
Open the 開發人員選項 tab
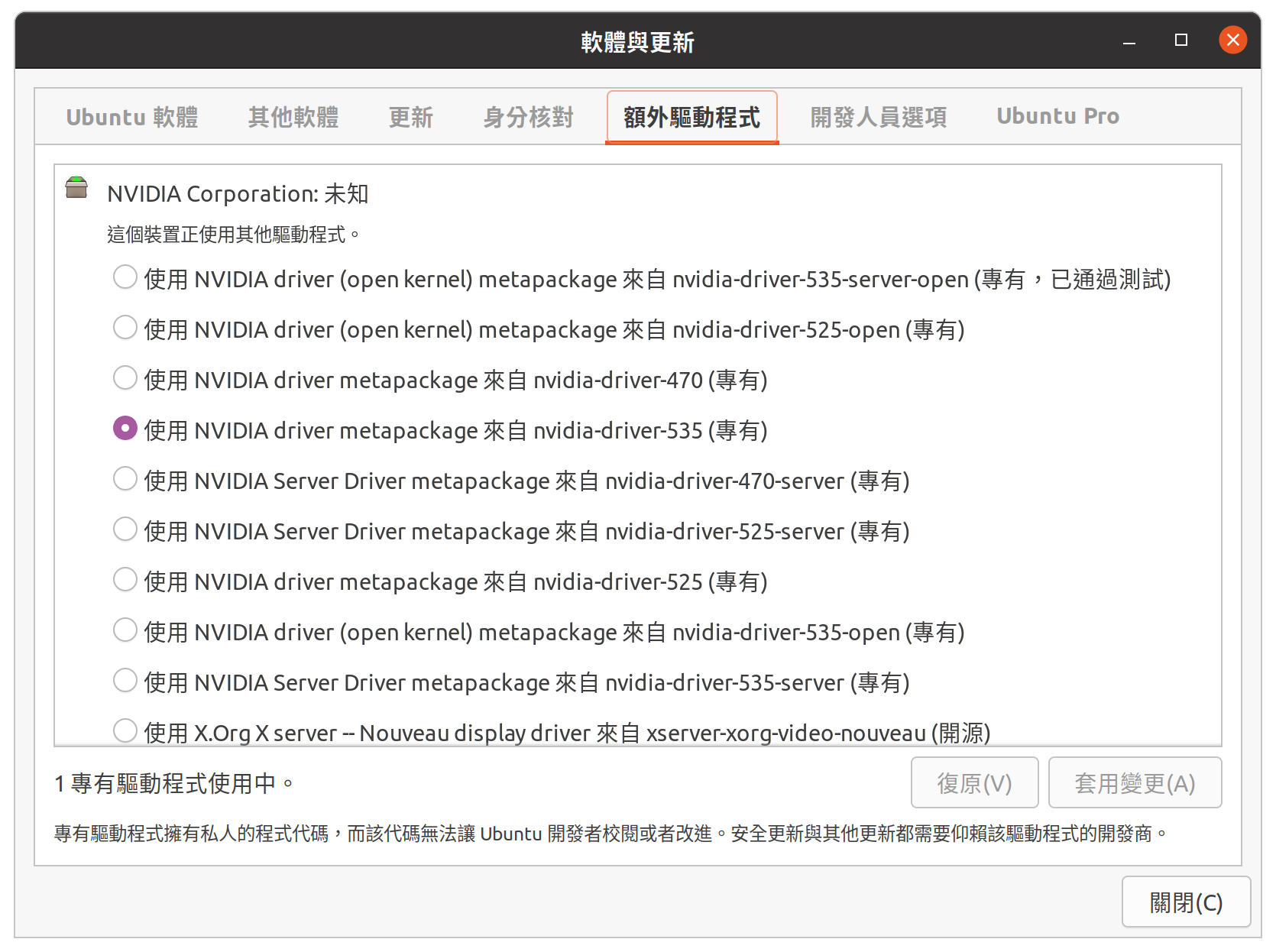(879, 117)
